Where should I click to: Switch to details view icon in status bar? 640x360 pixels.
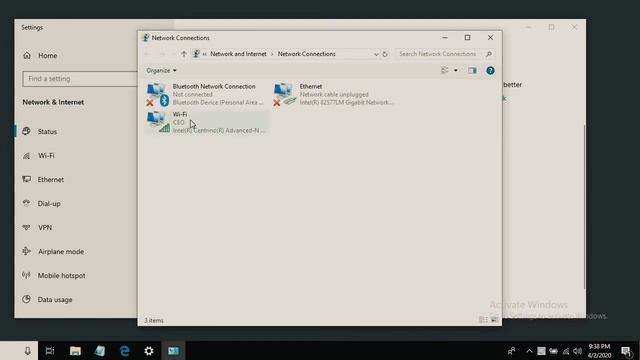(483, 320)
